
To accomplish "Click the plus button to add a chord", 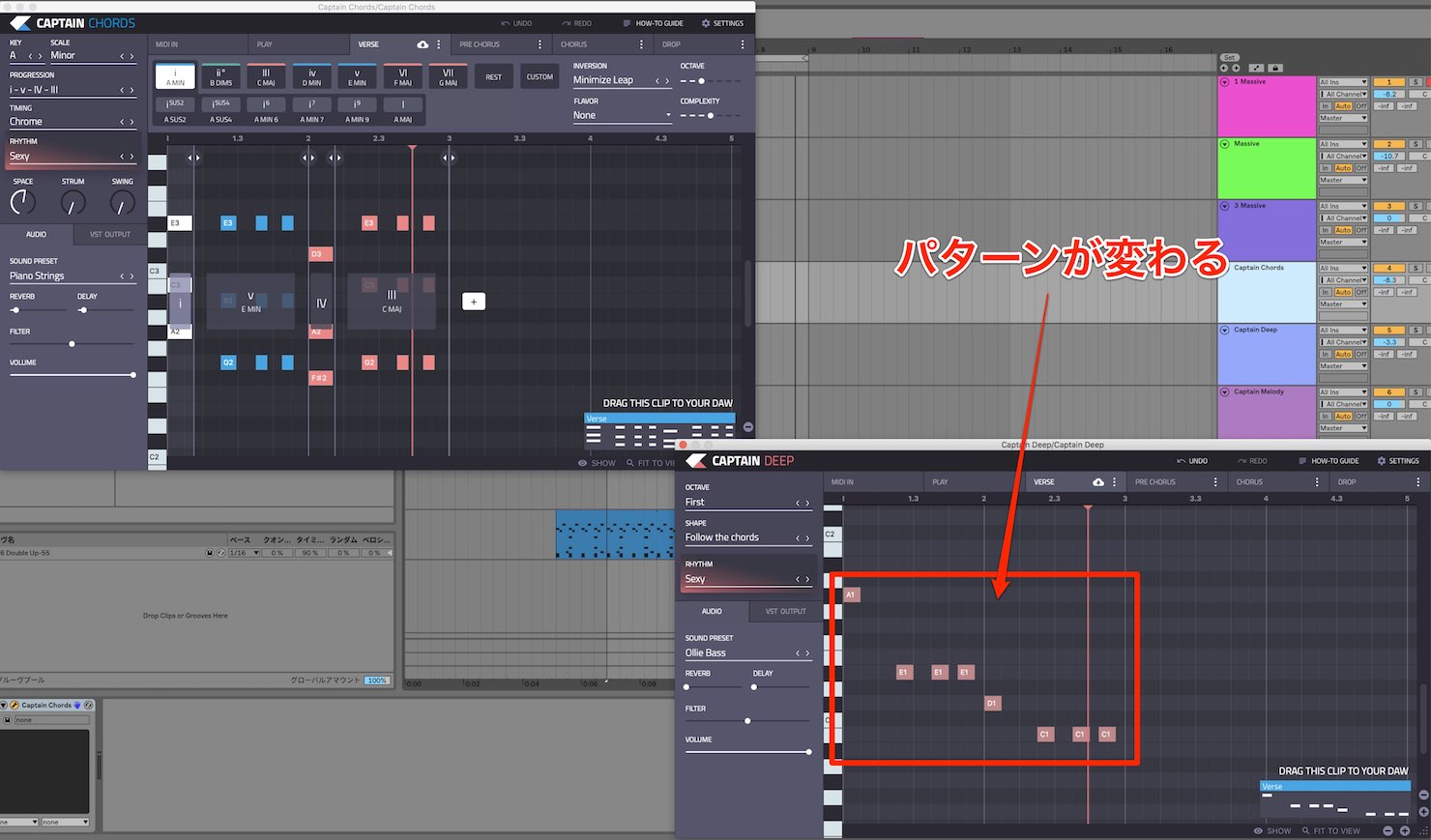I will (474, 302).
